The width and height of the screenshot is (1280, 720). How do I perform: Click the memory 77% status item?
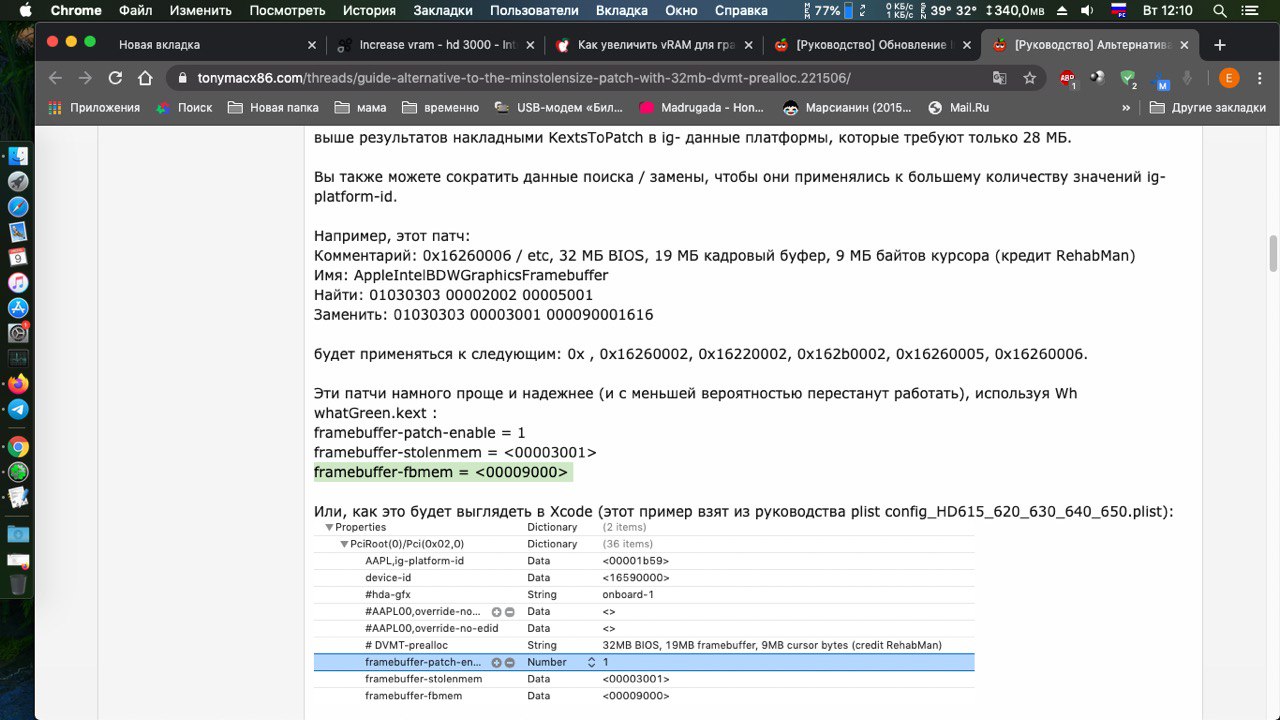coord(829,11)
